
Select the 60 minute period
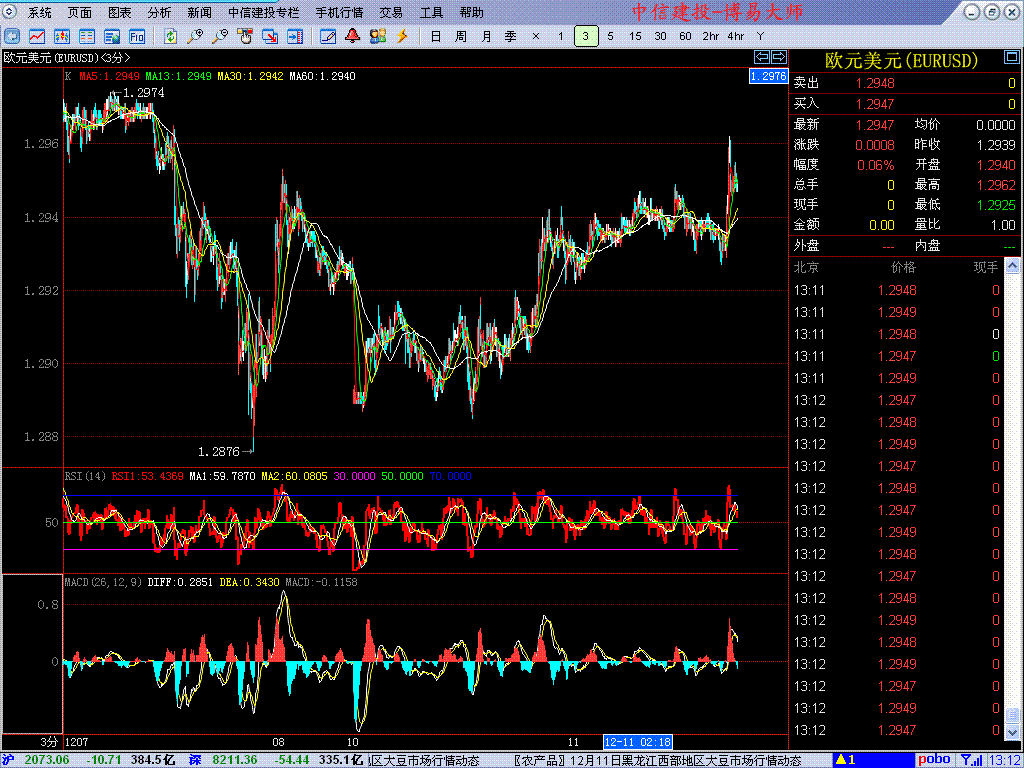click(685, 36)
